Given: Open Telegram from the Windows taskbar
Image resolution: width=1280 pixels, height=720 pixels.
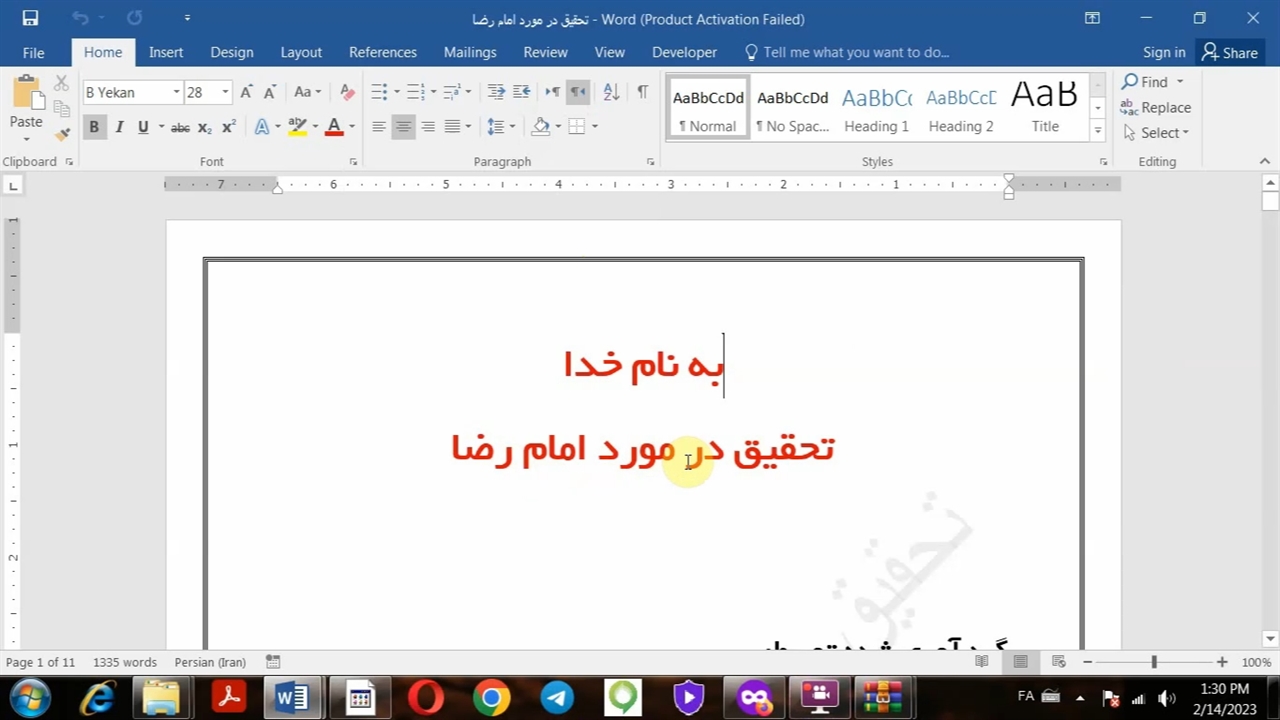Looking at the screenshot, I should (557, 697).
